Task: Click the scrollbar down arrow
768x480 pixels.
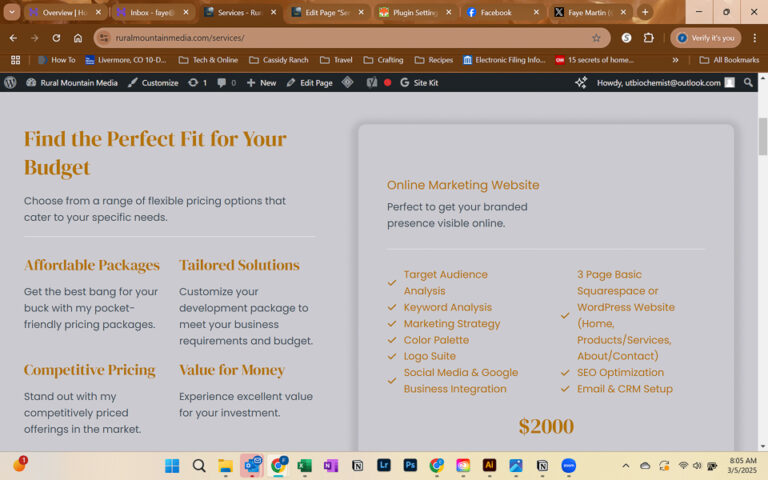Action: [x=763, y=446]
